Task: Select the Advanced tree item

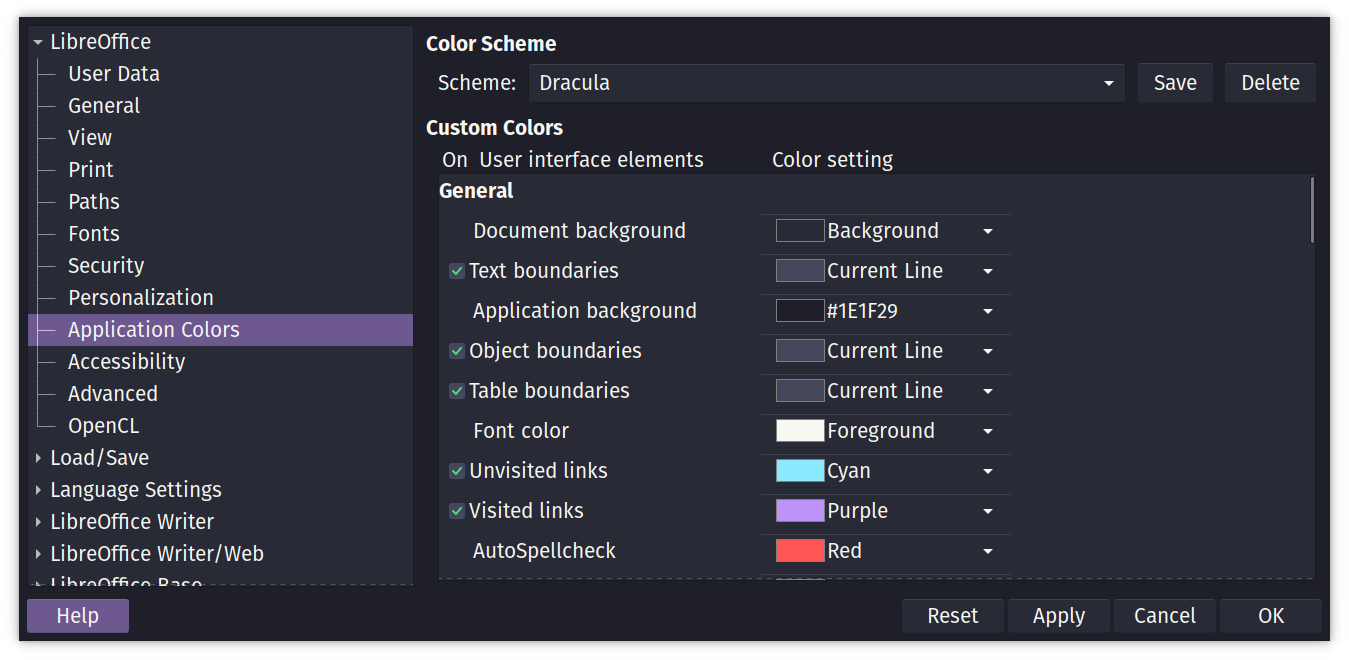Action: point(112,394)
